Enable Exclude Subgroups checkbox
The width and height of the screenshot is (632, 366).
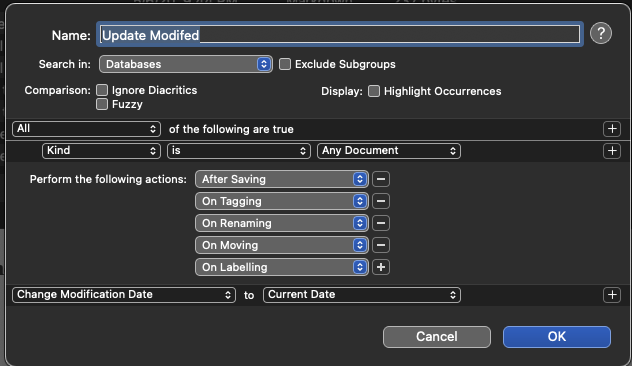pyautogui.click(x=285, y=64)
